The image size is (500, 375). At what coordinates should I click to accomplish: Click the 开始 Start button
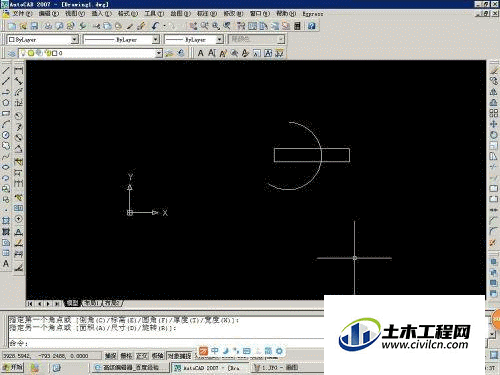pos(13,368)
